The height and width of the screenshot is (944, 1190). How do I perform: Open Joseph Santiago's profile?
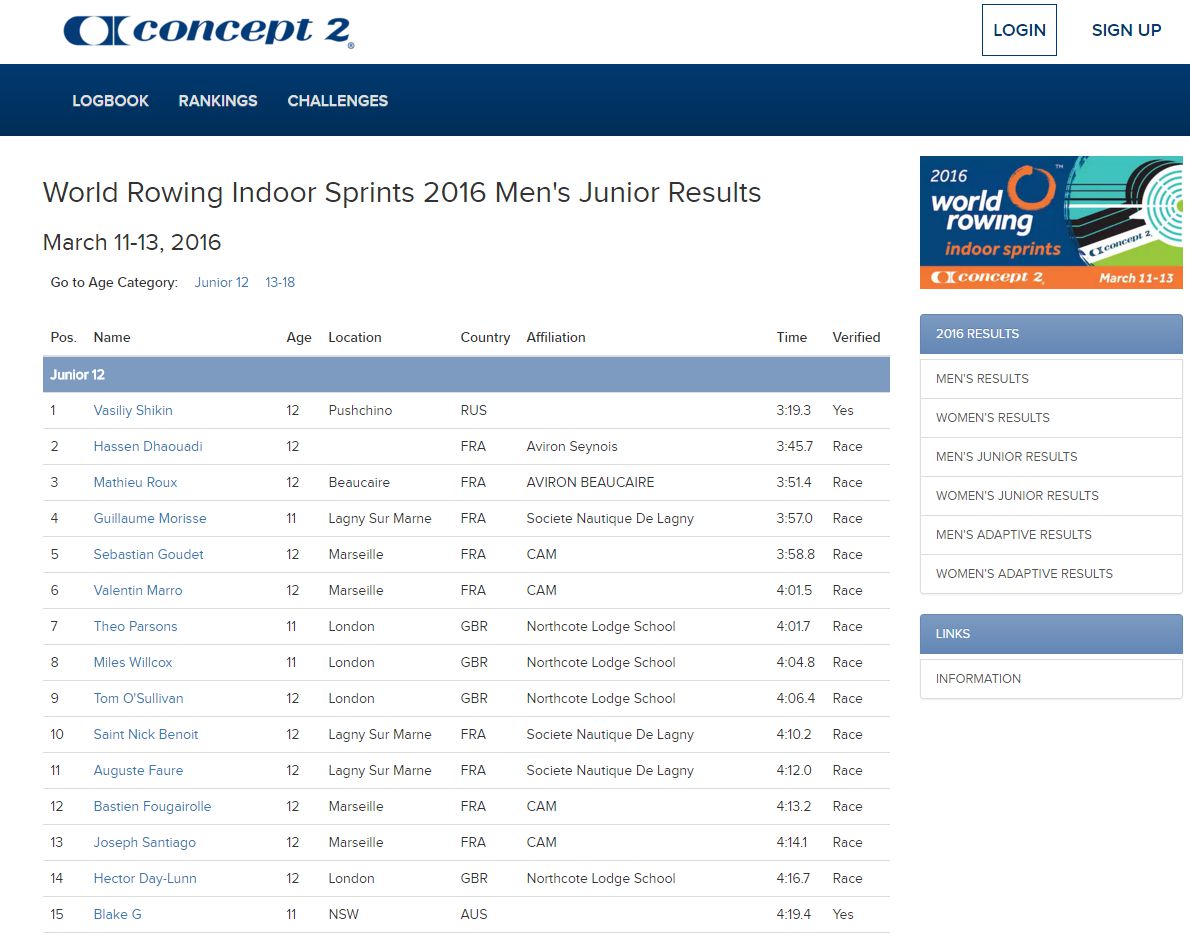coord(144,842)
